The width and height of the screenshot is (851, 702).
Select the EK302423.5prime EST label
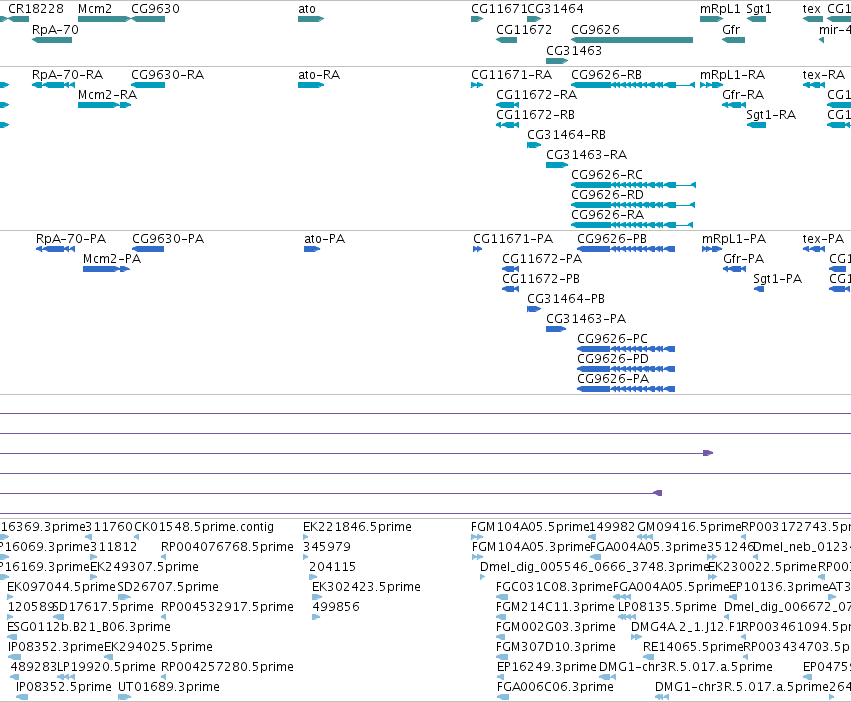pos(366,586)
